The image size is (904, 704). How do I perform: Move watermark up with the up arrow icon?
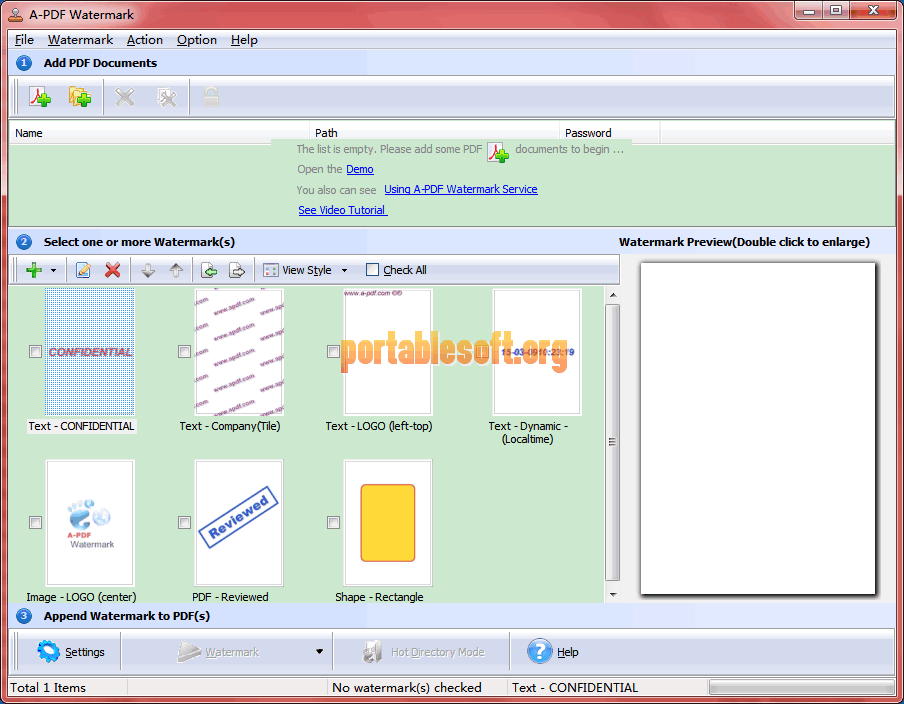[176, 270]
